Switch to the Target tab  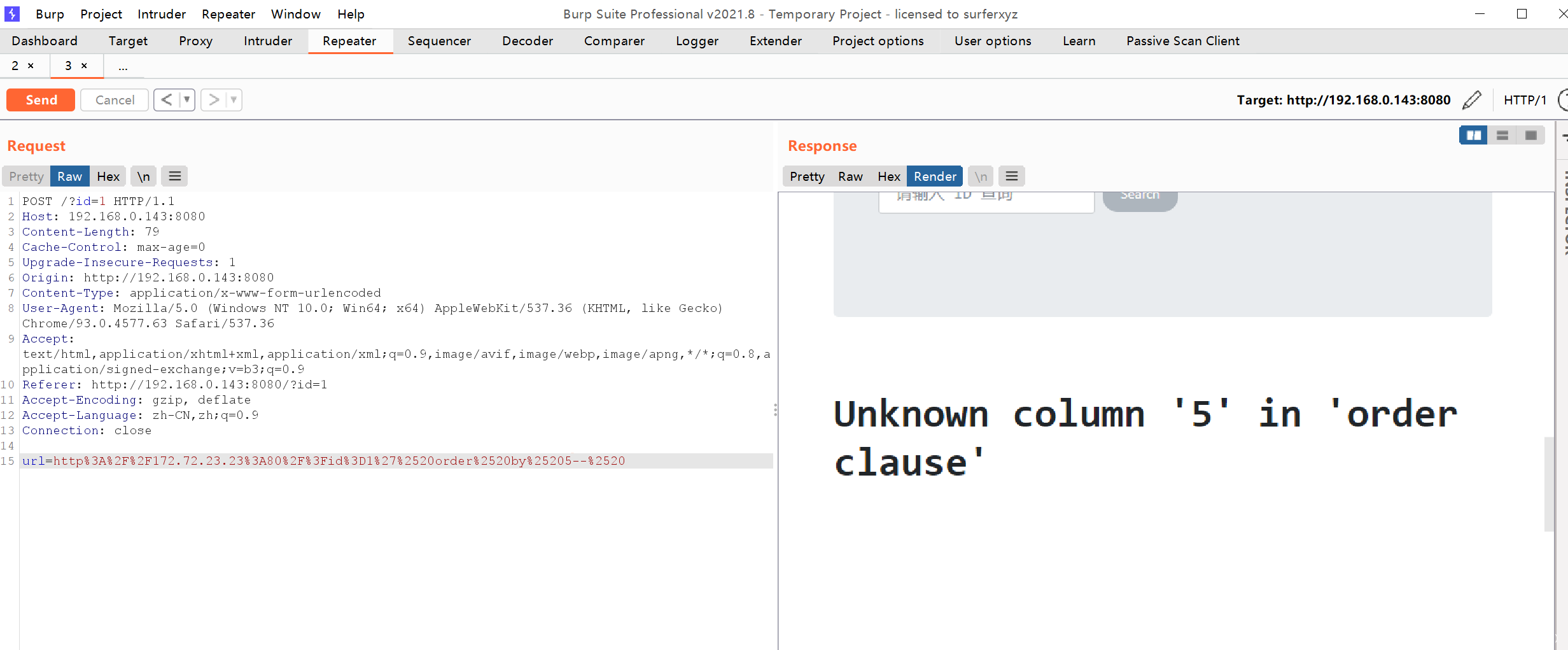128,41
